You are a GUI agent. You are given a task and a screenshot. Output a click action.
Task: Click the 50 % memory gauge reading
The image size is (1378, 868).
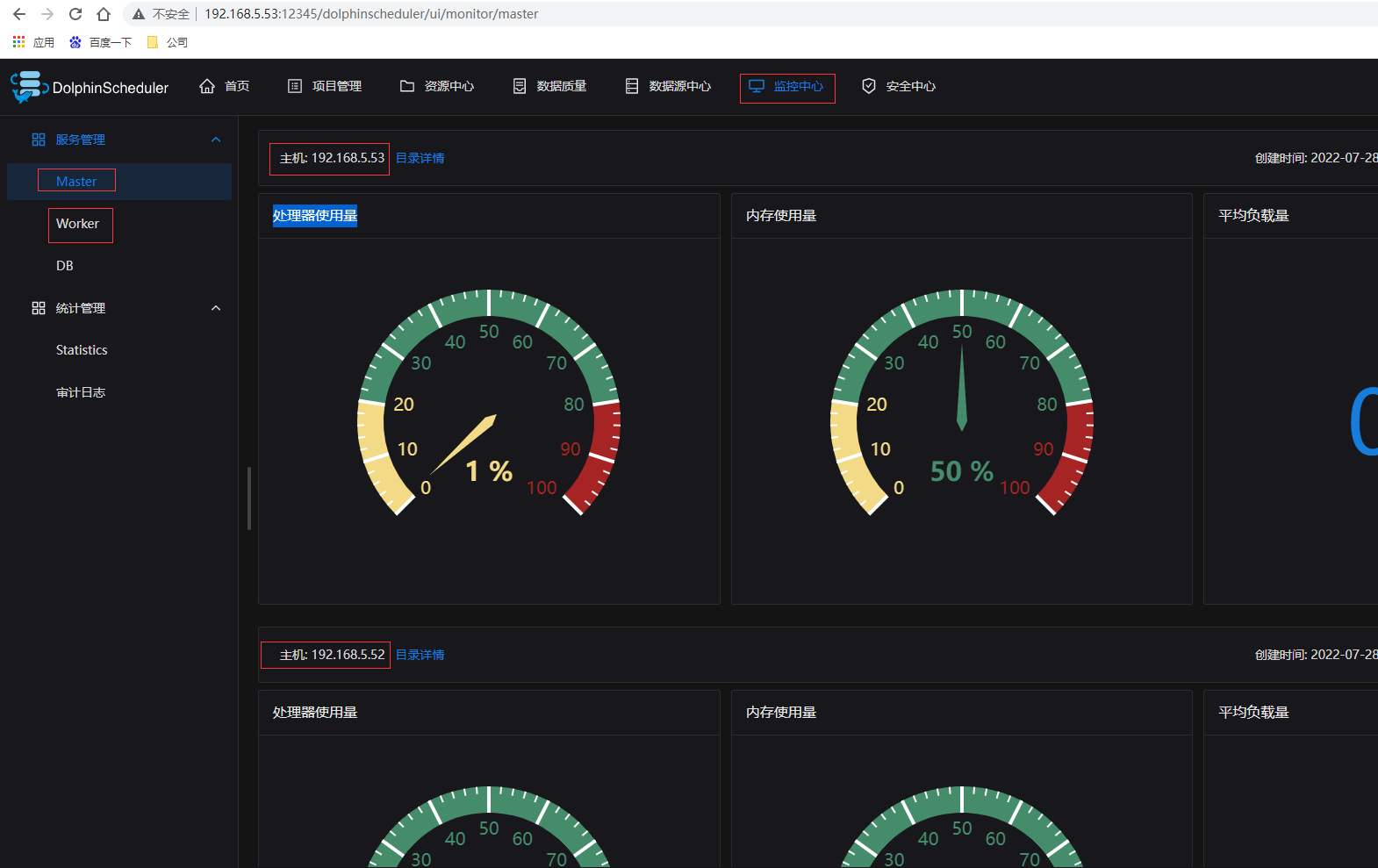(x=962, y=471)
